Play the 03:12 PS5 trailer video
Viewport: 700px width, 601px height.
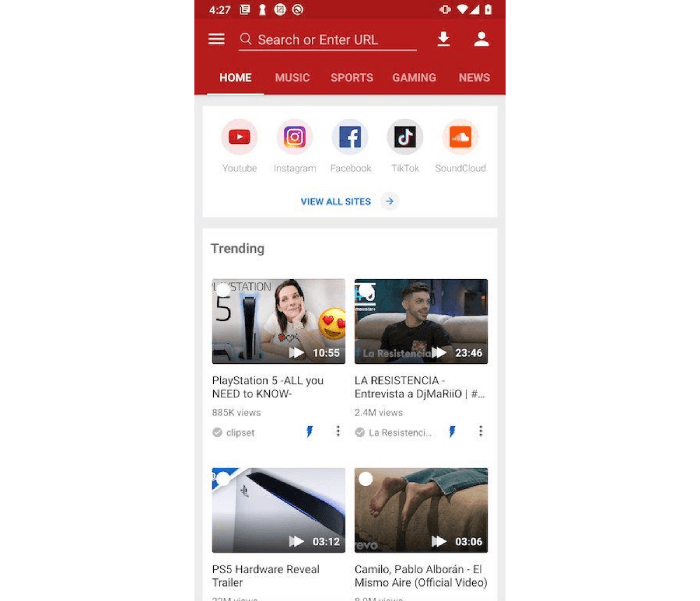pos(296,542)
